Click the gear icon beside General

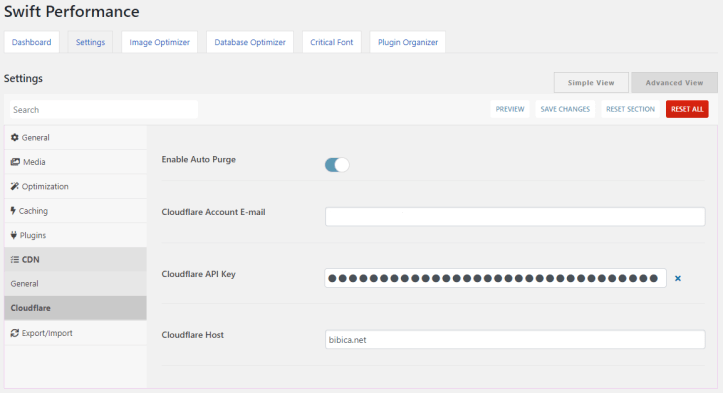14,137
